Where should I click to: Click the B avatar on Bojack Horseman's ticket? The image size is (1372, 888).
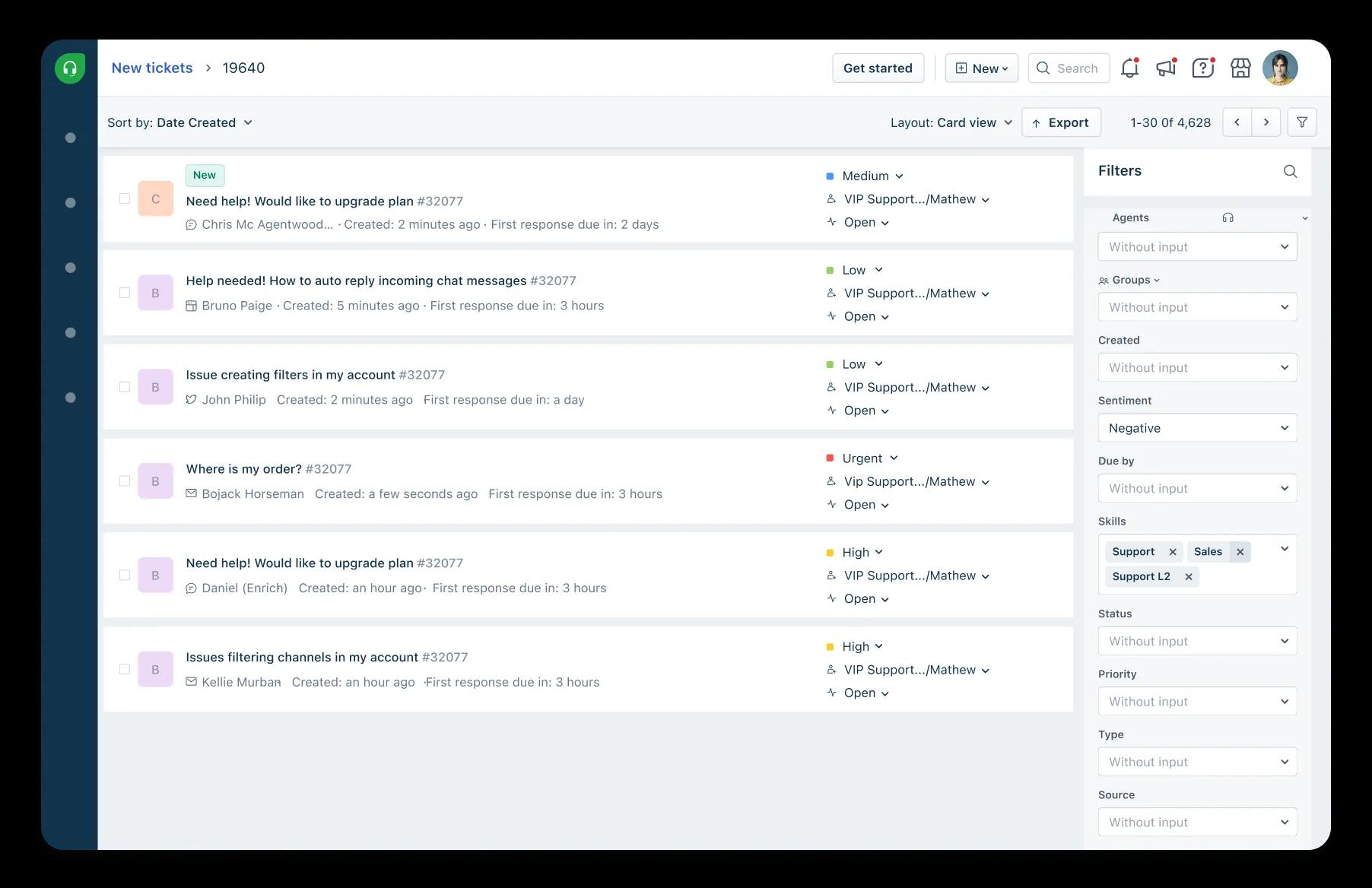(x=155, y=481)
